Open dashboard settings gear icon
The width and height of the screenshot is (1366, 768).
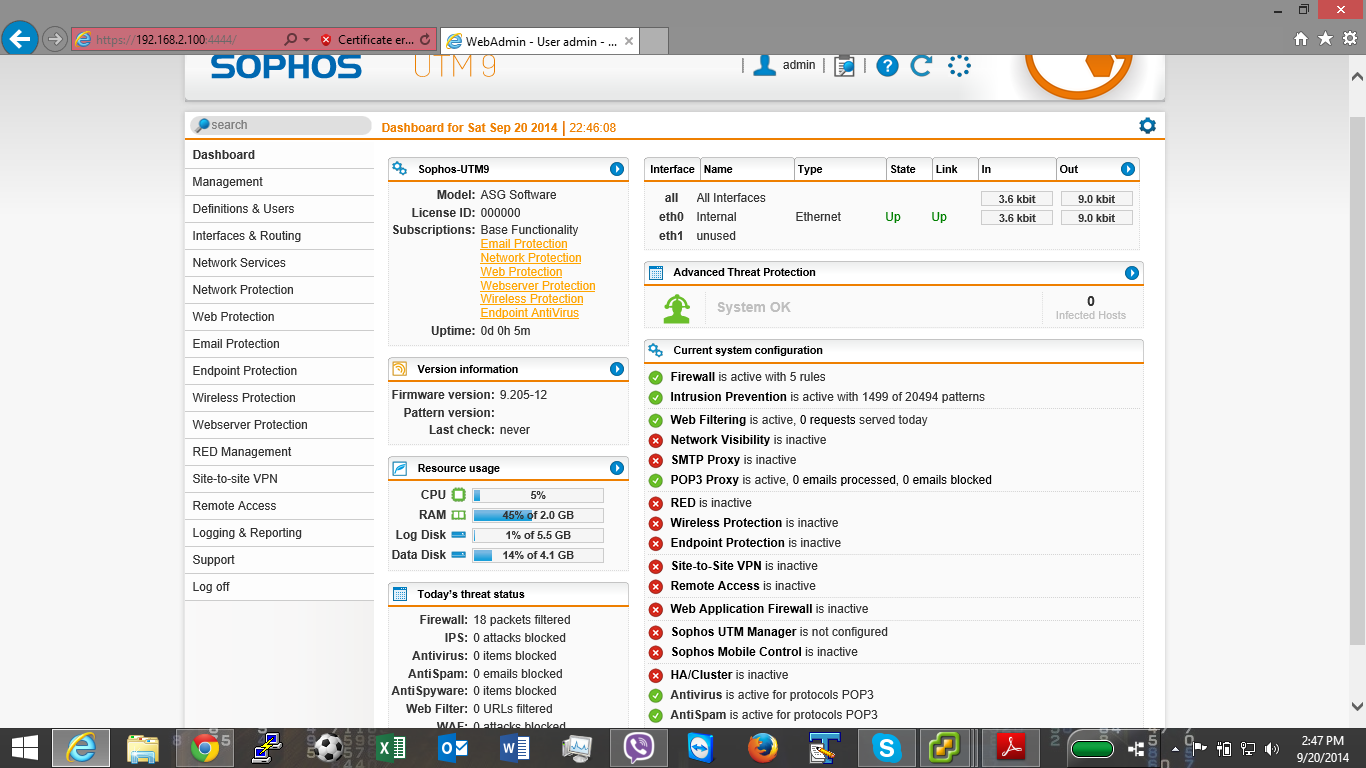tap(1147, 125)
